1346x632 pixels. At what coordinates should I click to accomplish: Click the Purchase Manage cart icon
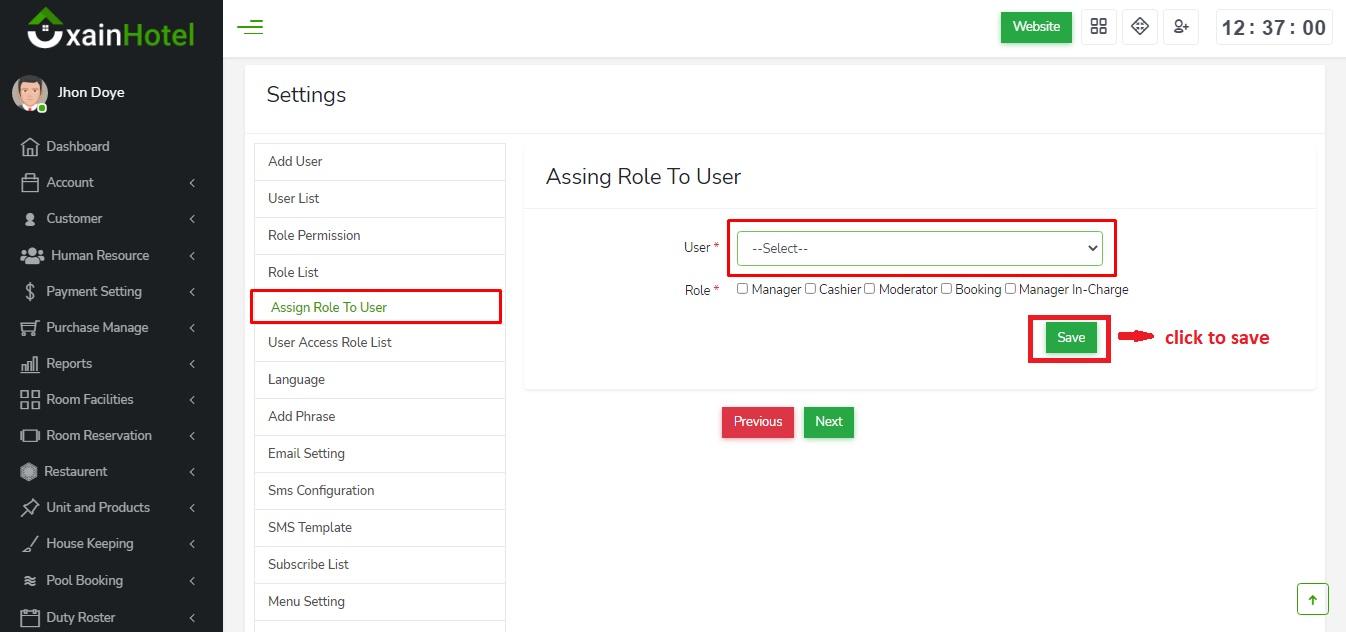pos(30,328)
